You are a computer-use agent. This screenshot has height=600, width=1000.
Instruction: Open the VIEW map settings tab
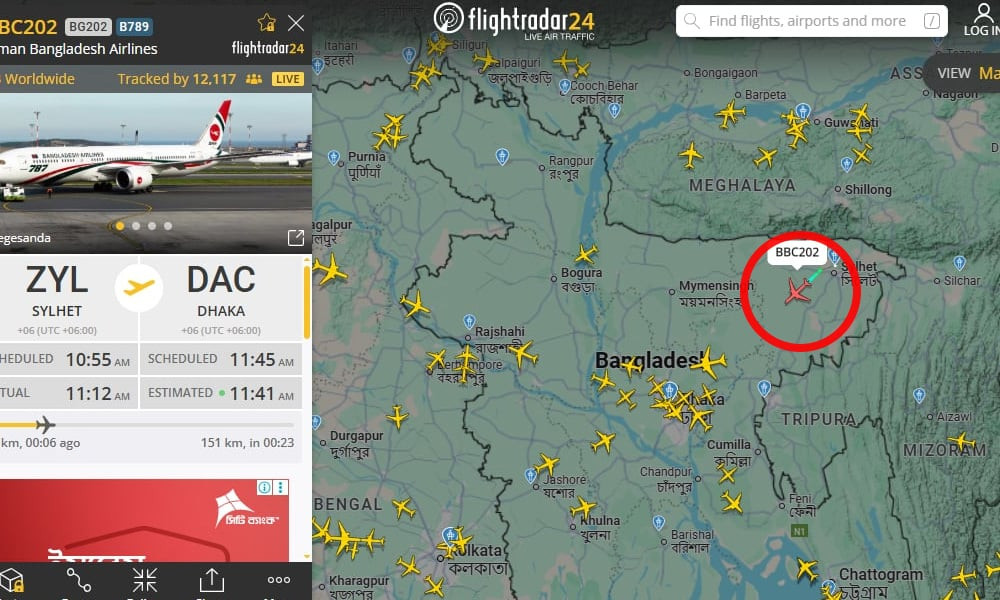click(x=954, y=73)
